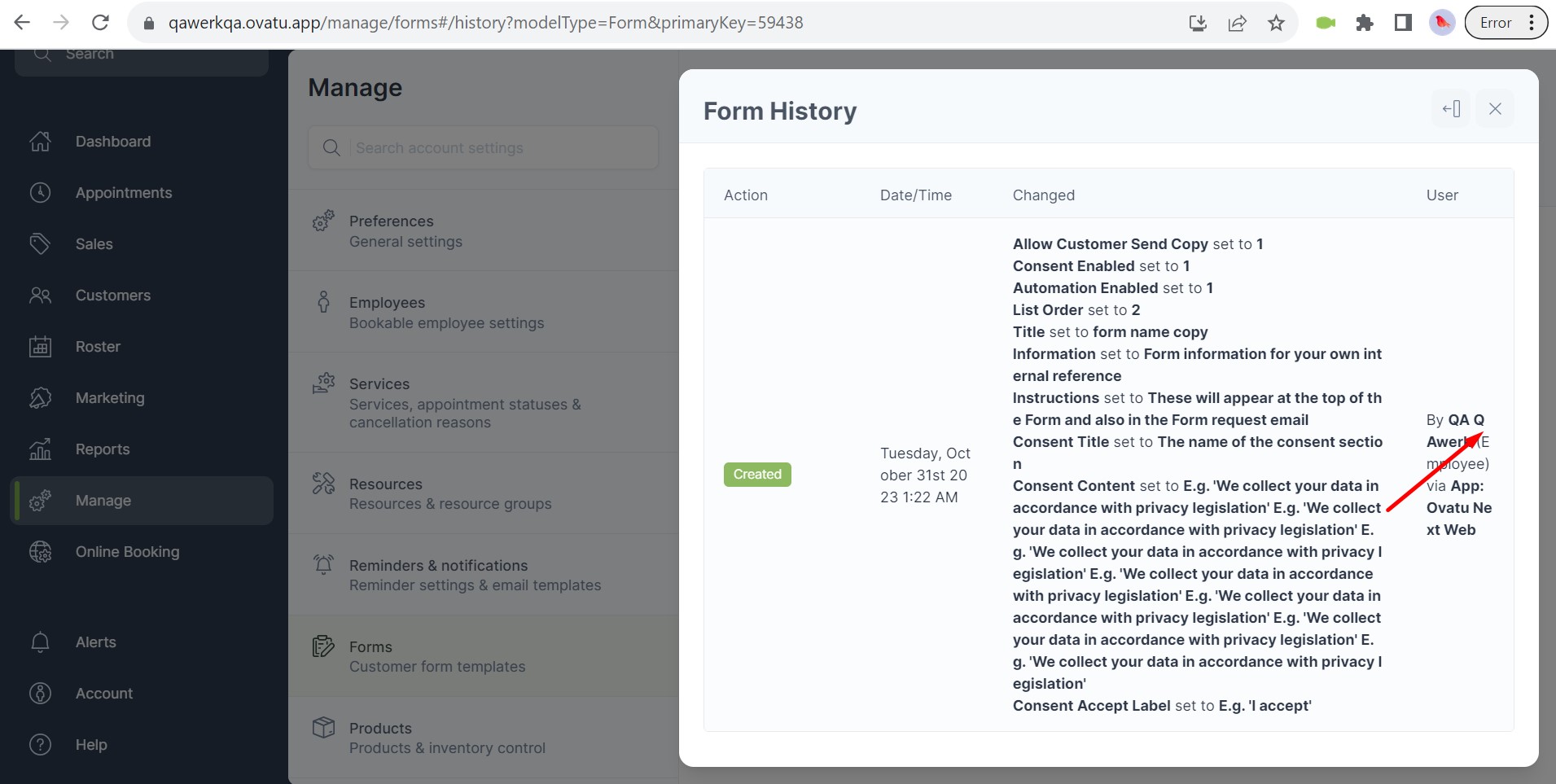Image resolution: width=1556 pixels, height=784 pixels.
Task: Click the camera extension icon
Action: (x=1326, y=23)
